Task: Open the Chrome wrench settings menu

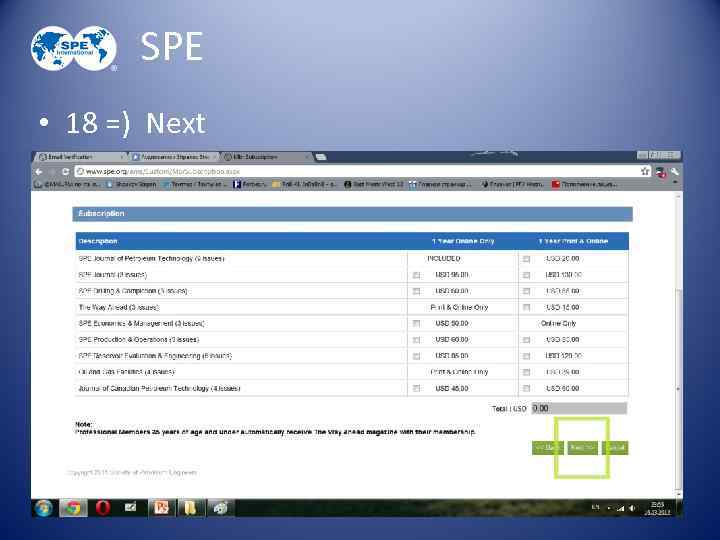Action: point(674,172)
